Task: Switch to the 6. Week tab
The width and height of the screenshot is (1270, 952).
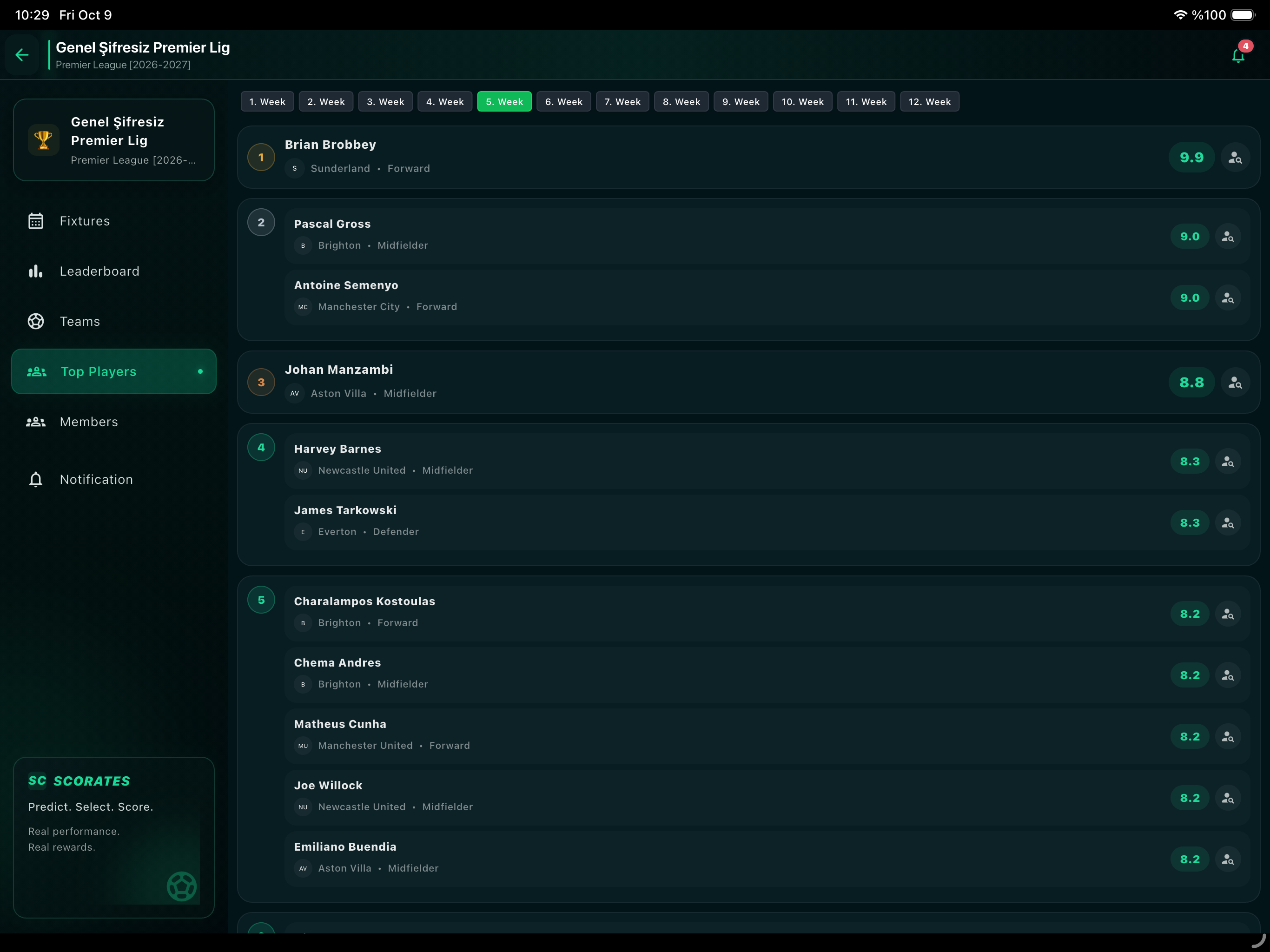Action: click(564, 102)
